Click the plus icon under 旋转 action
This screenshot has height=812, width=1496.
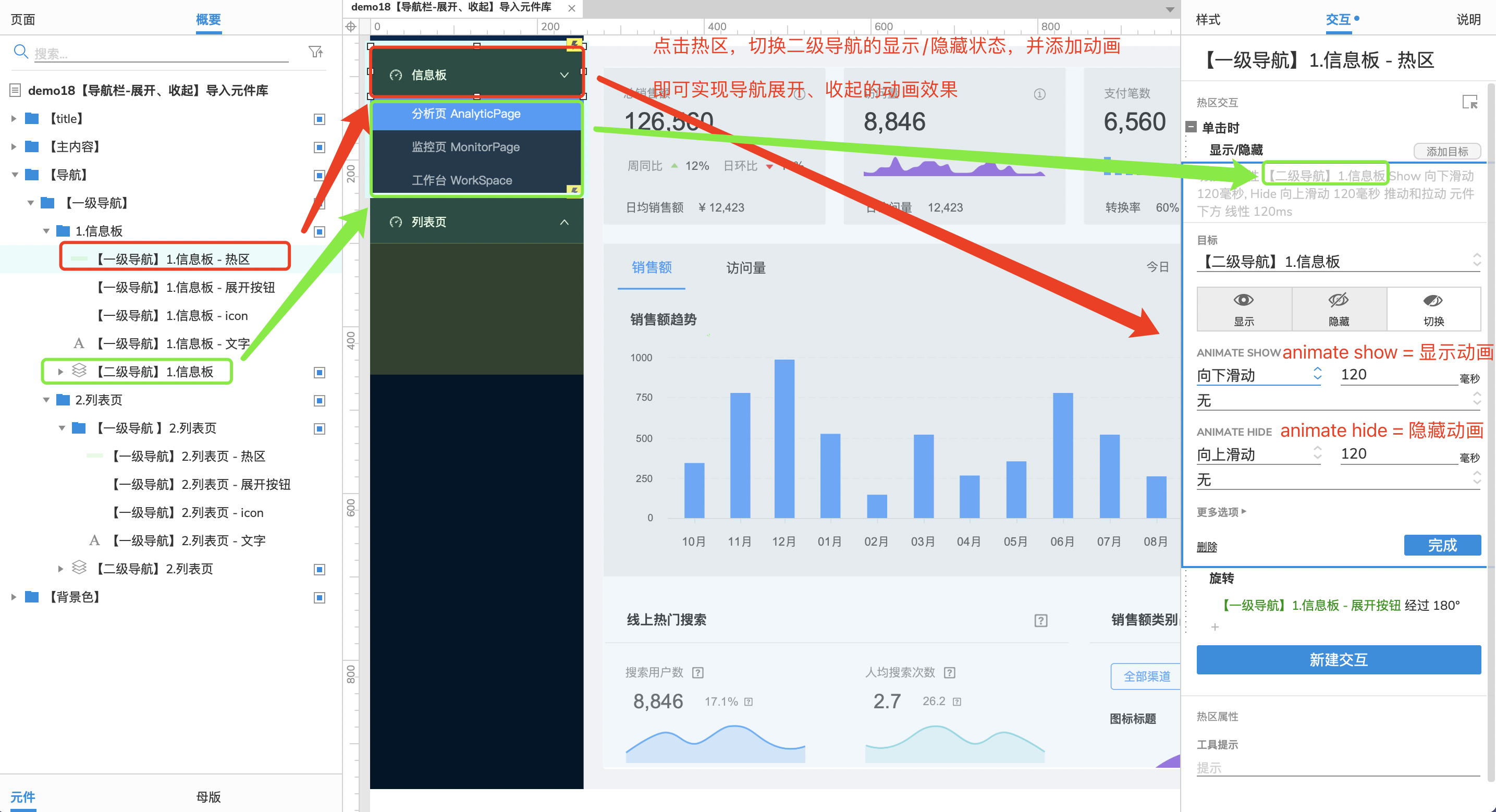click(x=1215, y=628)
